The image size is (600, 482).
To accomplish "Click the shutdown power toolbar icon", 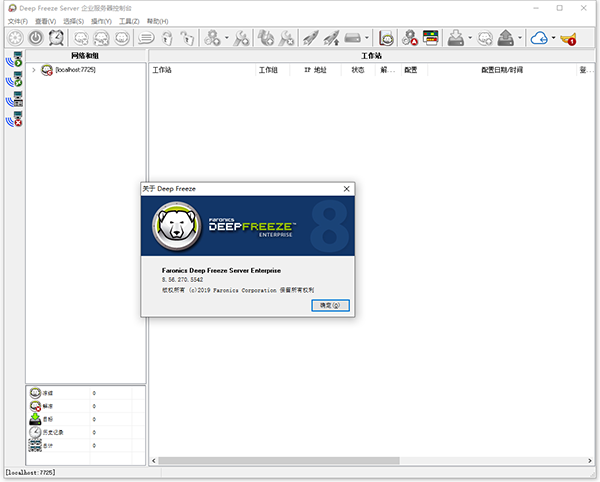I will tap(36, 38).
